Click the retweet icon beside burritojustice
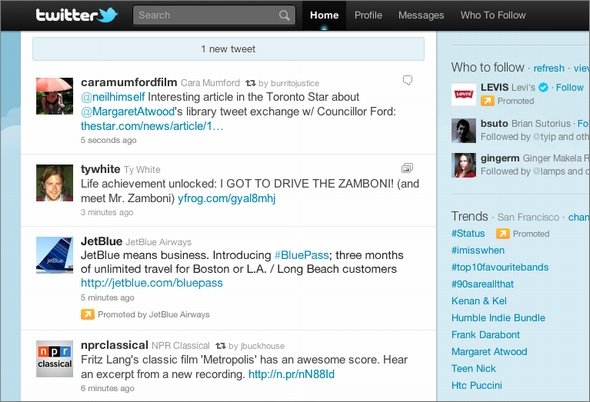This screenshot has height=402, width=590. [251, 83]
